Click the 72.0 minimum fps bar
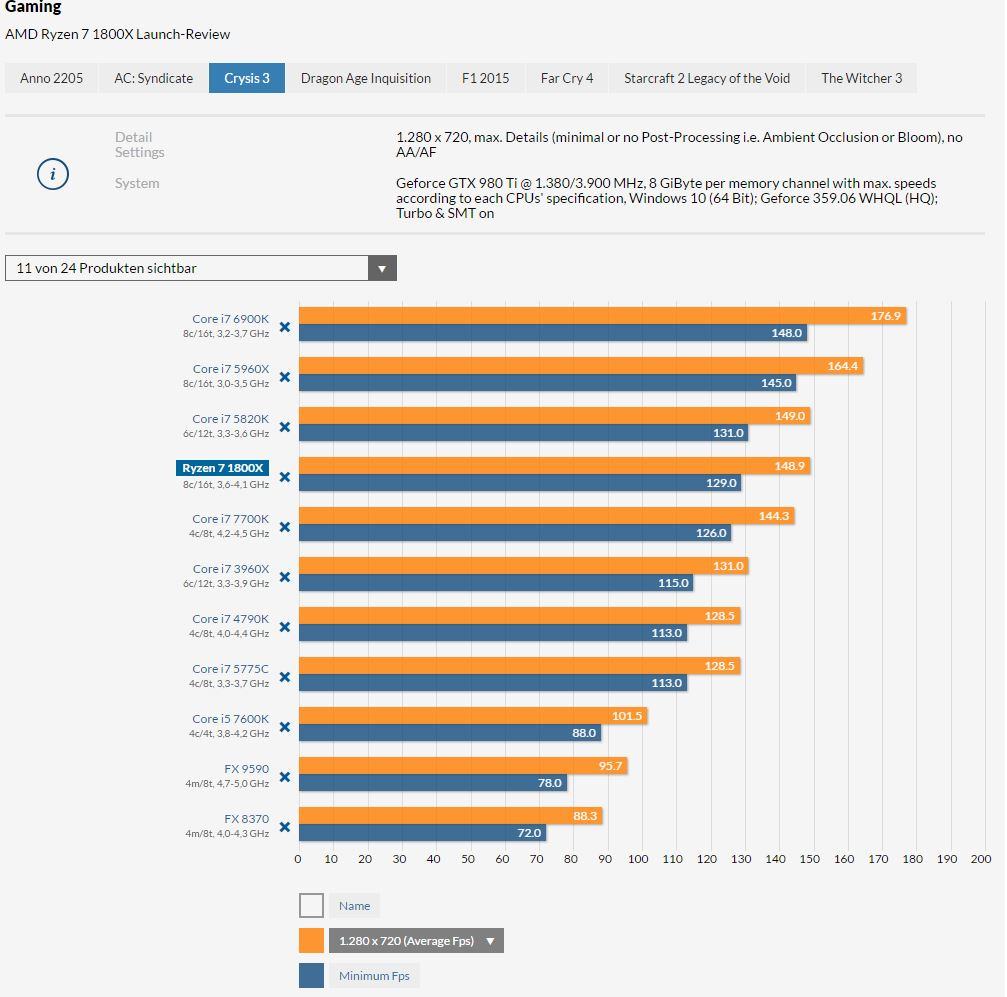The image size is (1007, 997). click(x=423, y=833)
